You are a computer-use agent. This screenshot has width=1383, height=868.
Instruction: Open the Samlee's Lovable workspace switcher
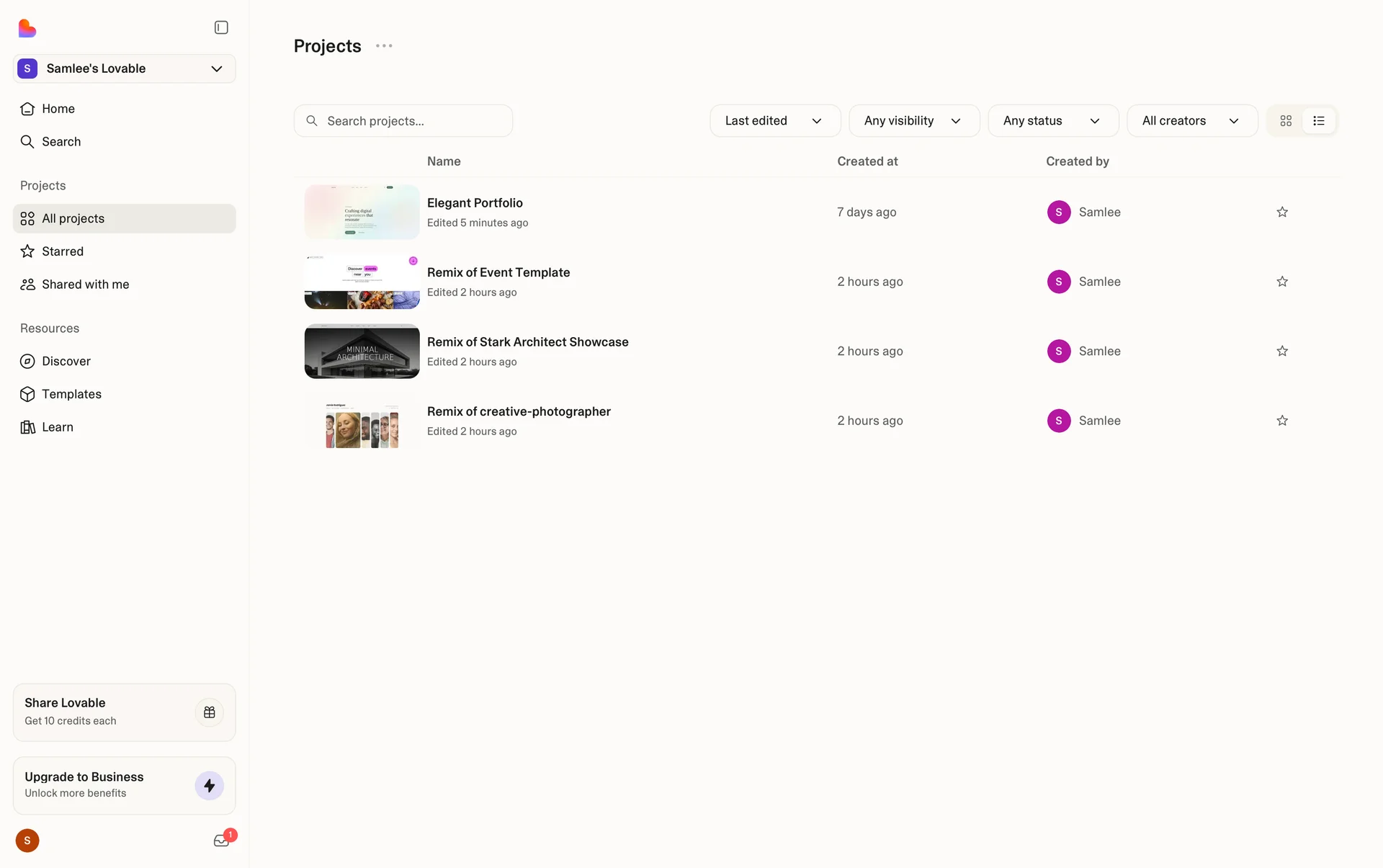[x=124, y=68]
